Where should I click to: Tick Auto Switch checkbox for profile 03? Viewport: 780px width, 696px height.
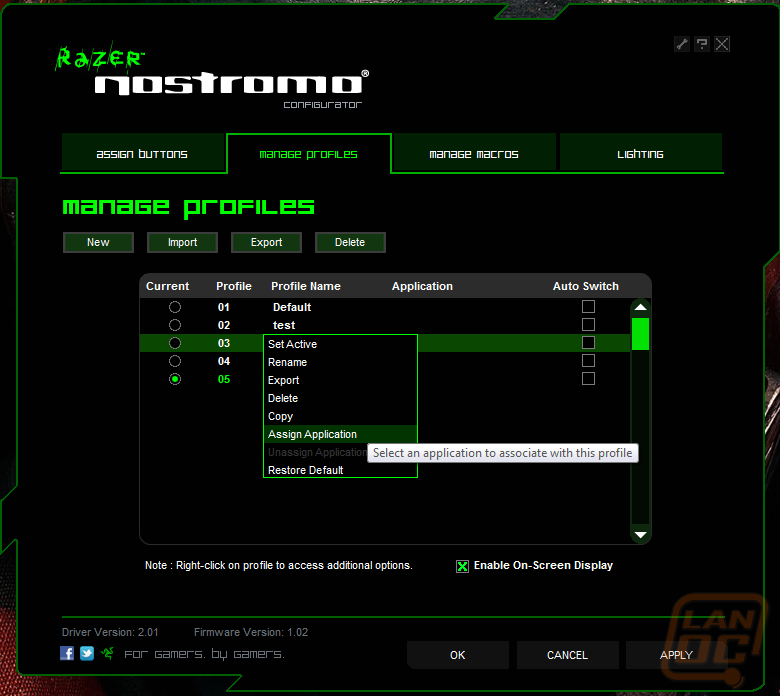tap(588, 342)
